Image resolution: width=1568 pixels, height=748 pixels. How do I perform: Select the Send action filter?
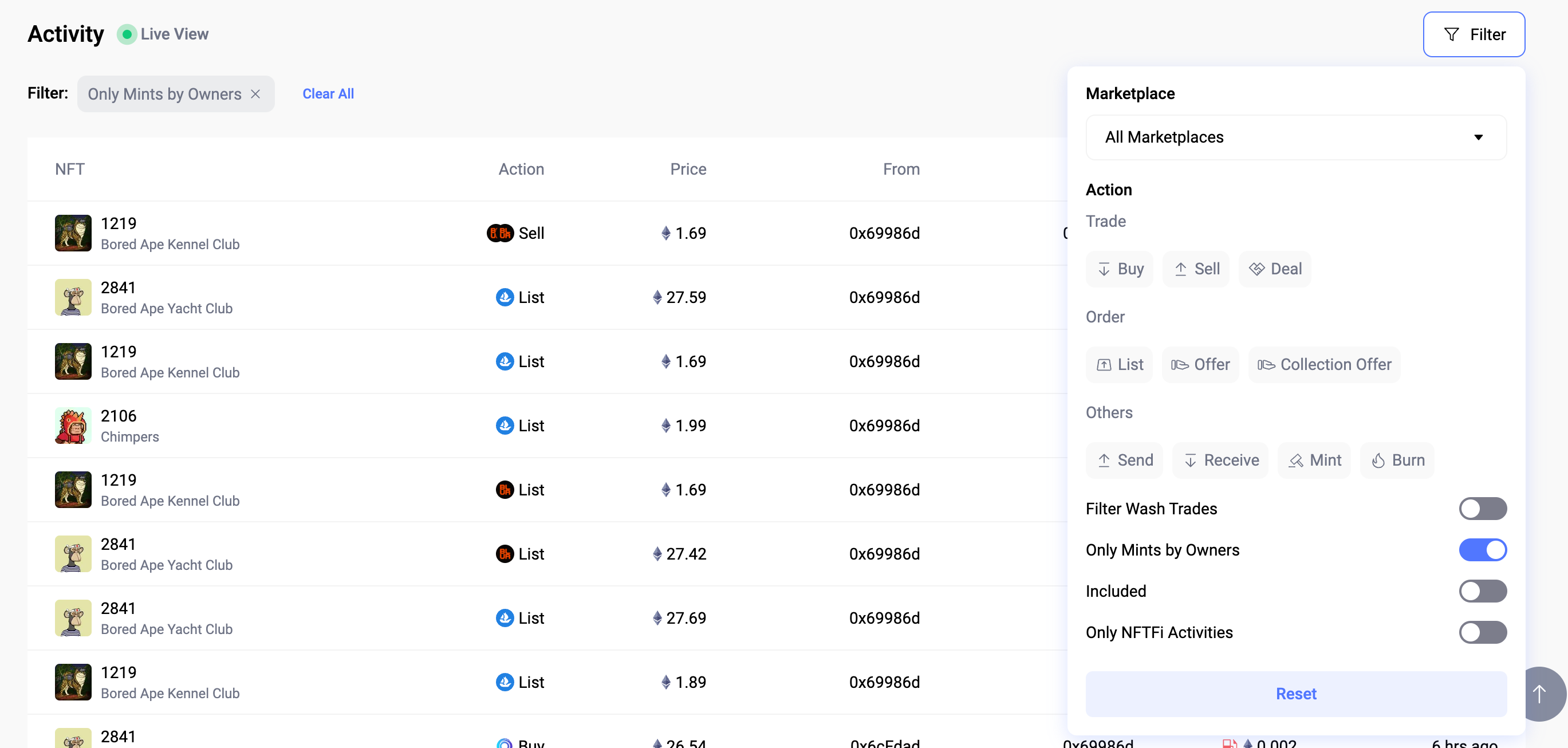[1124, 459]
